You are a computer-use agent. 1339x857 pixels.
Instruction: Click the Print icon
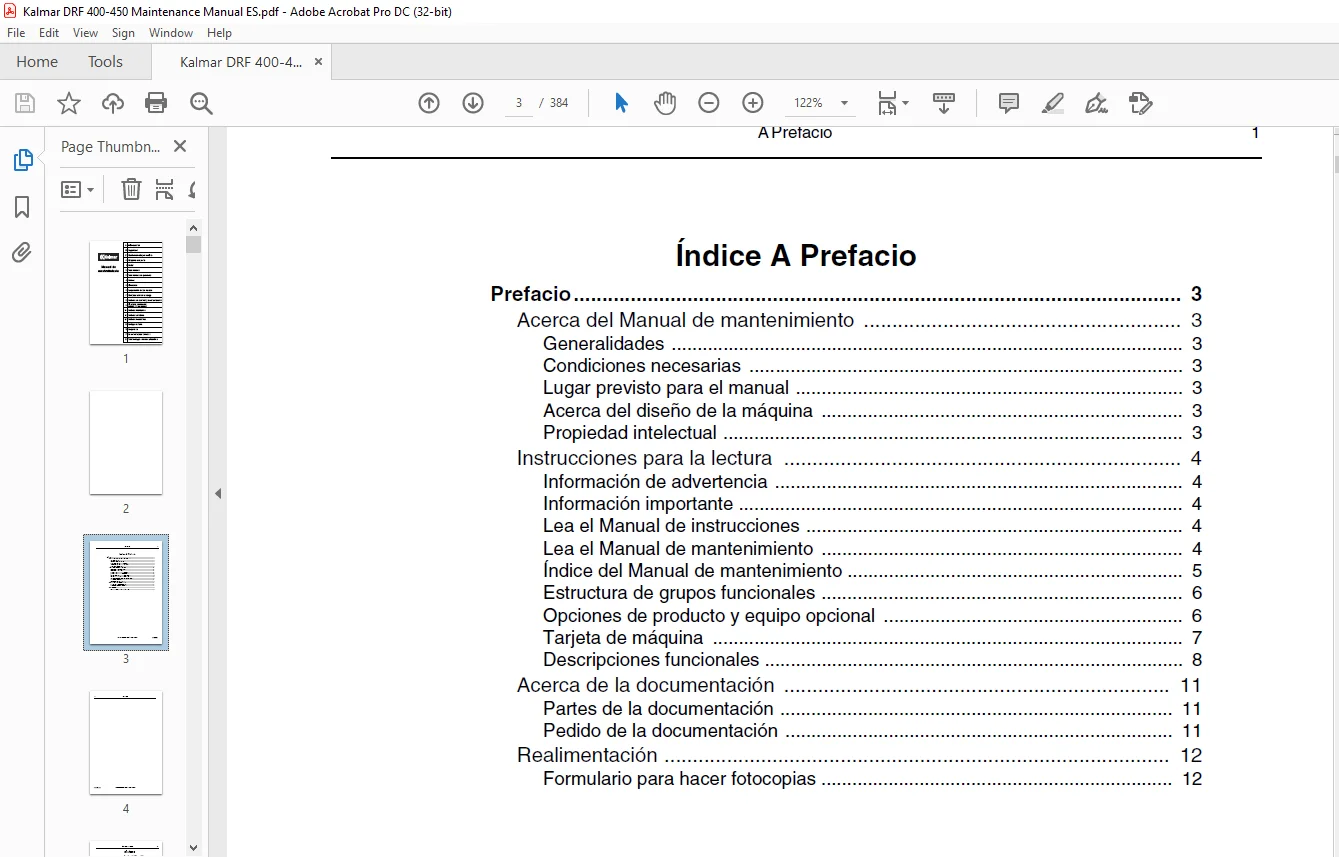pos(156,103)
